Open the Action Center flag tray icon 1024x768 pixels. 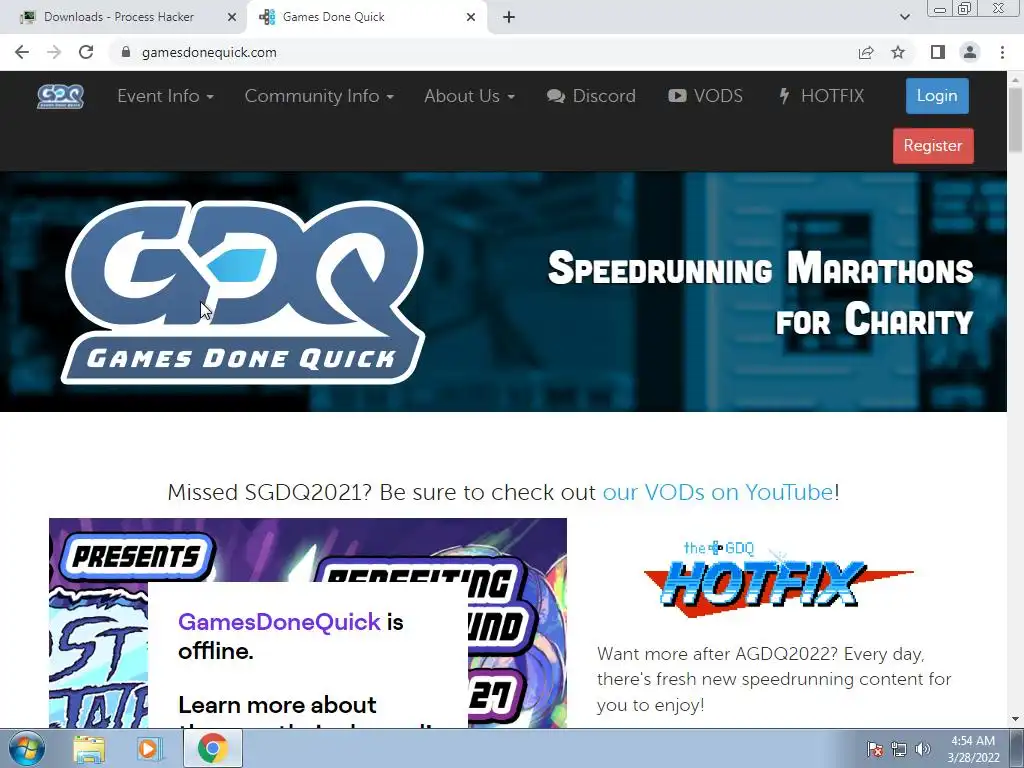[875, 749]
